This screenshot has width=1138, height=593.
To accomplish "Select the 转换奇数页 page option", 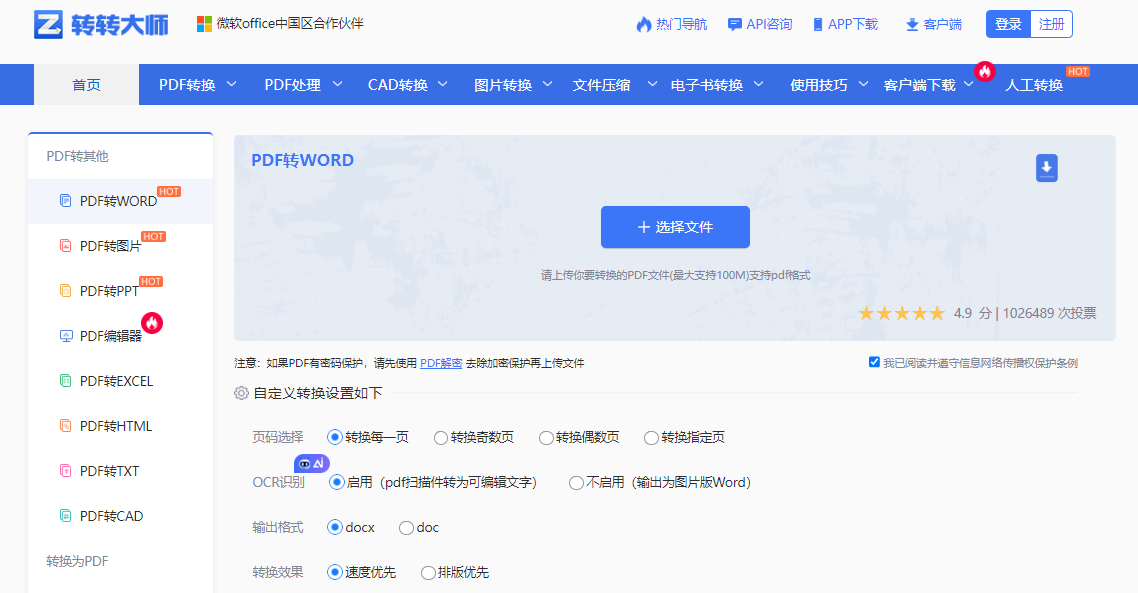I will click(x=440, y=437).
